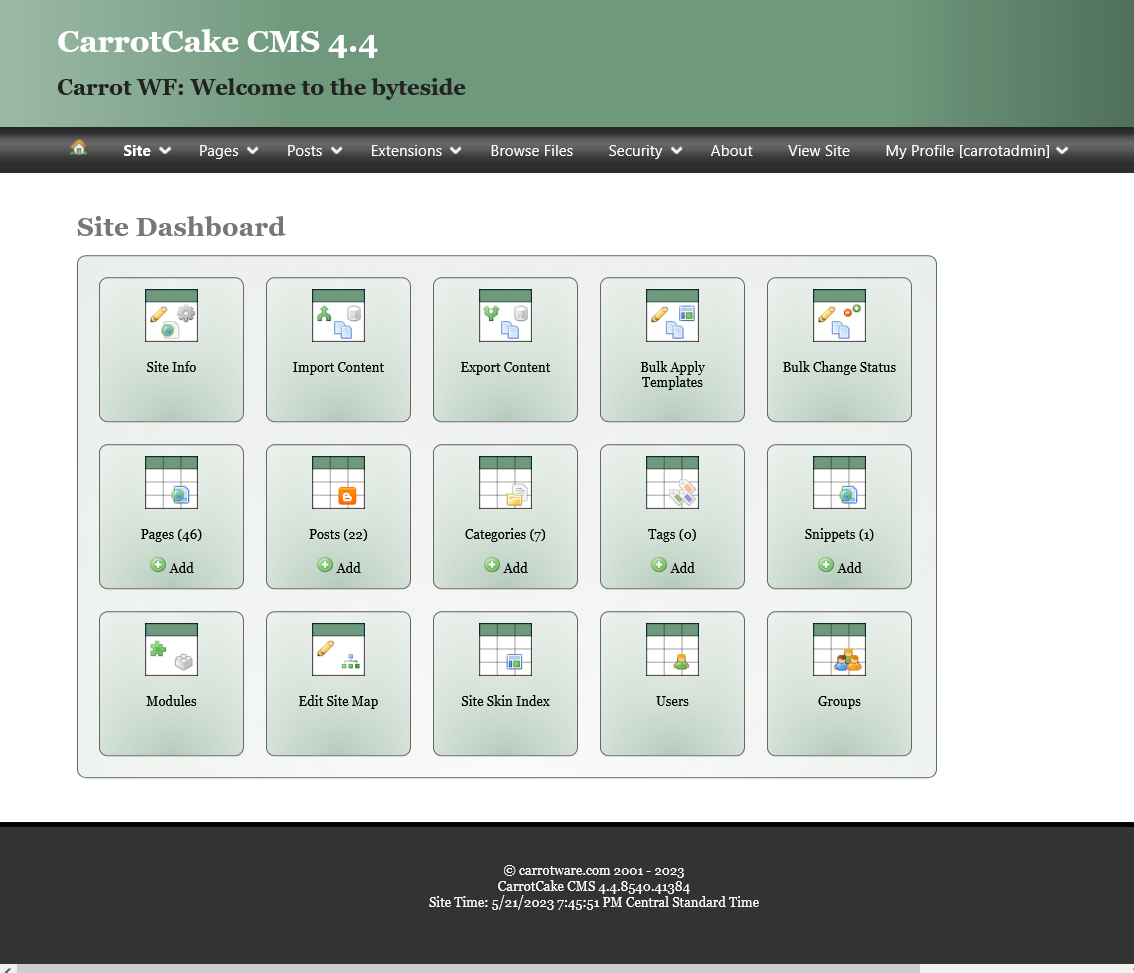Viewport: 1134px width, 973px height.
Task: Select the Posts menu label in nav bar
Action: point(304,150)
